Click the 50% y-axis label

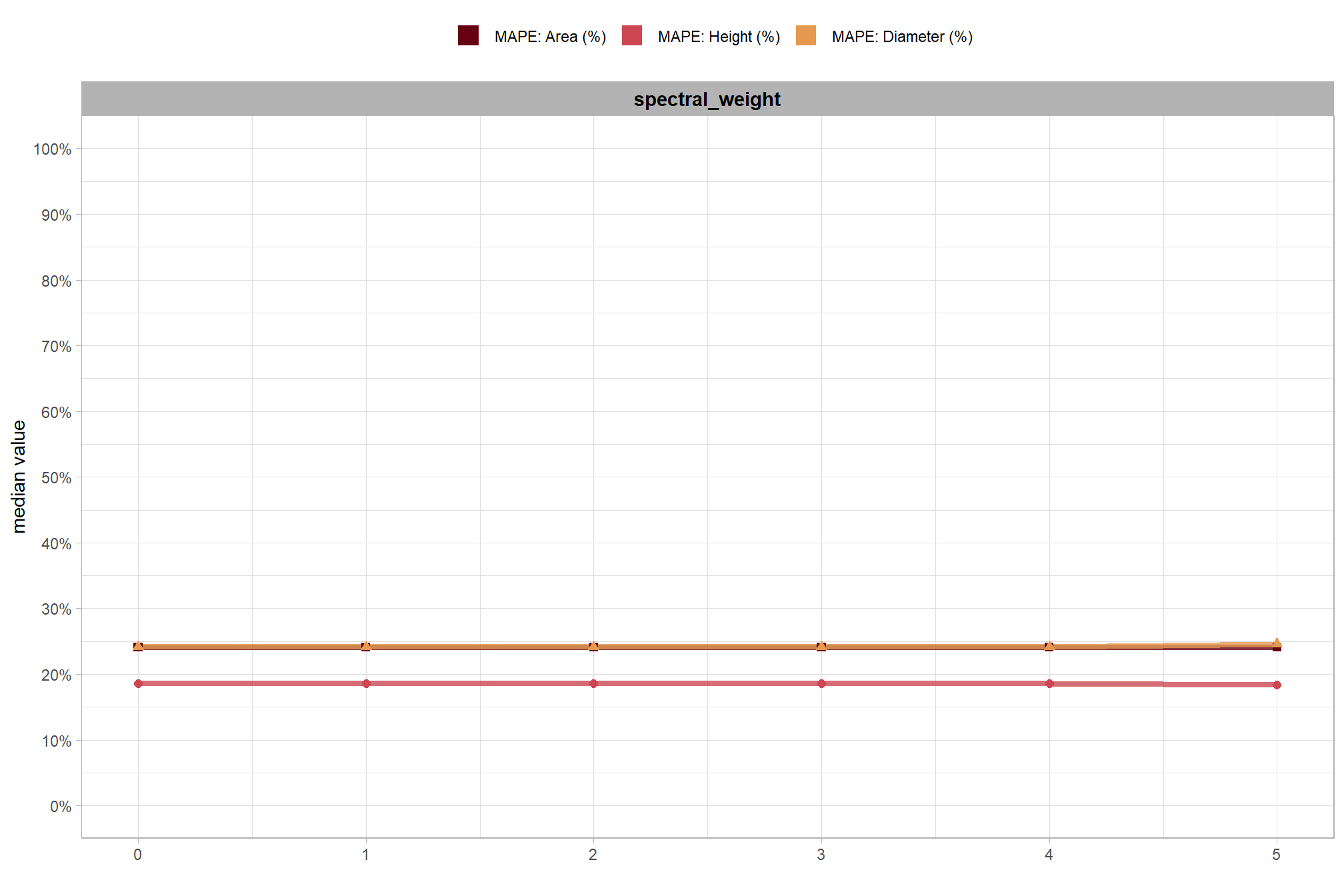click(x=56, y=478)
